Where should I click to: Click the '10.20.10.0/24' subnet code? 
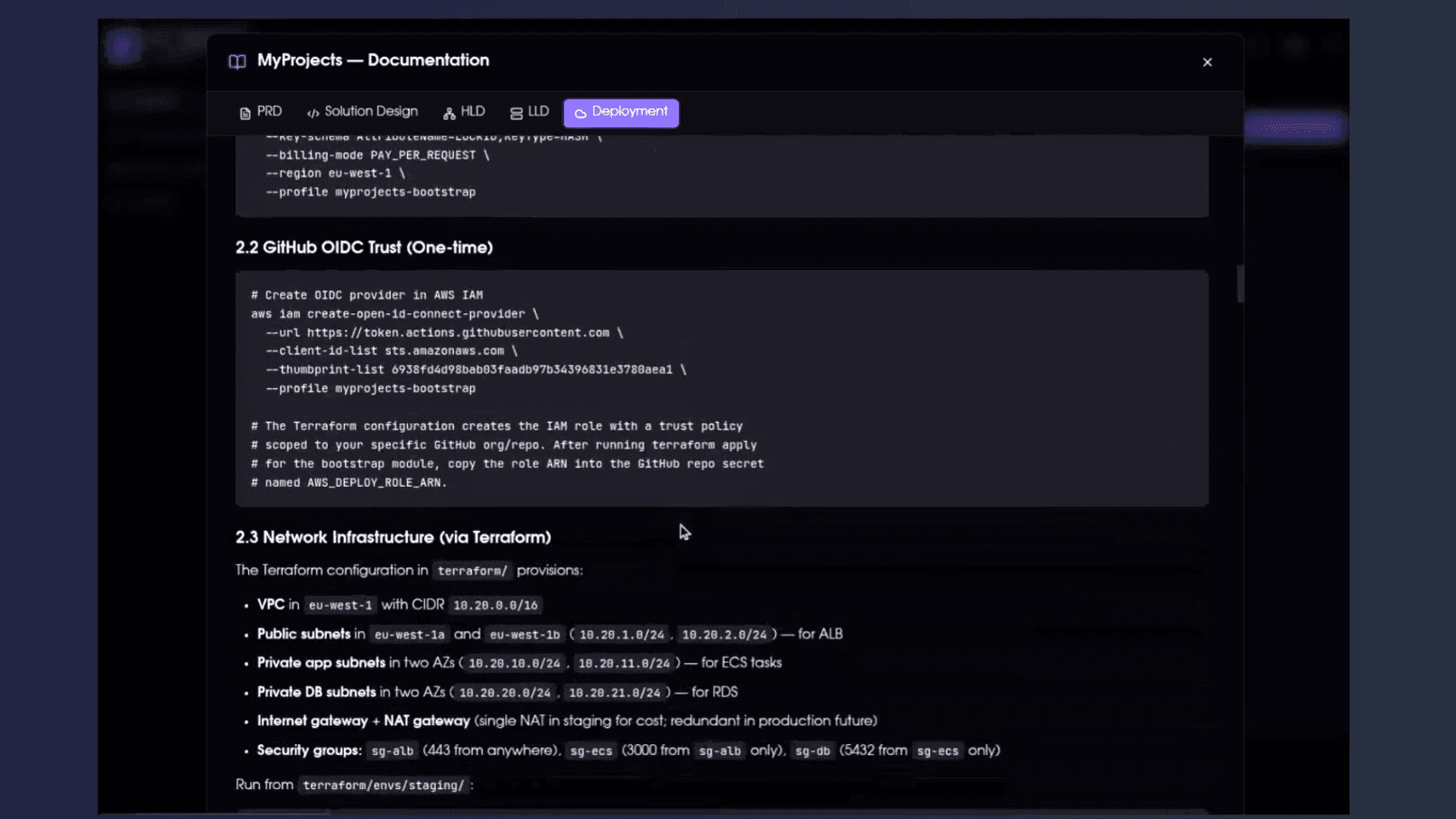[515, 664]
